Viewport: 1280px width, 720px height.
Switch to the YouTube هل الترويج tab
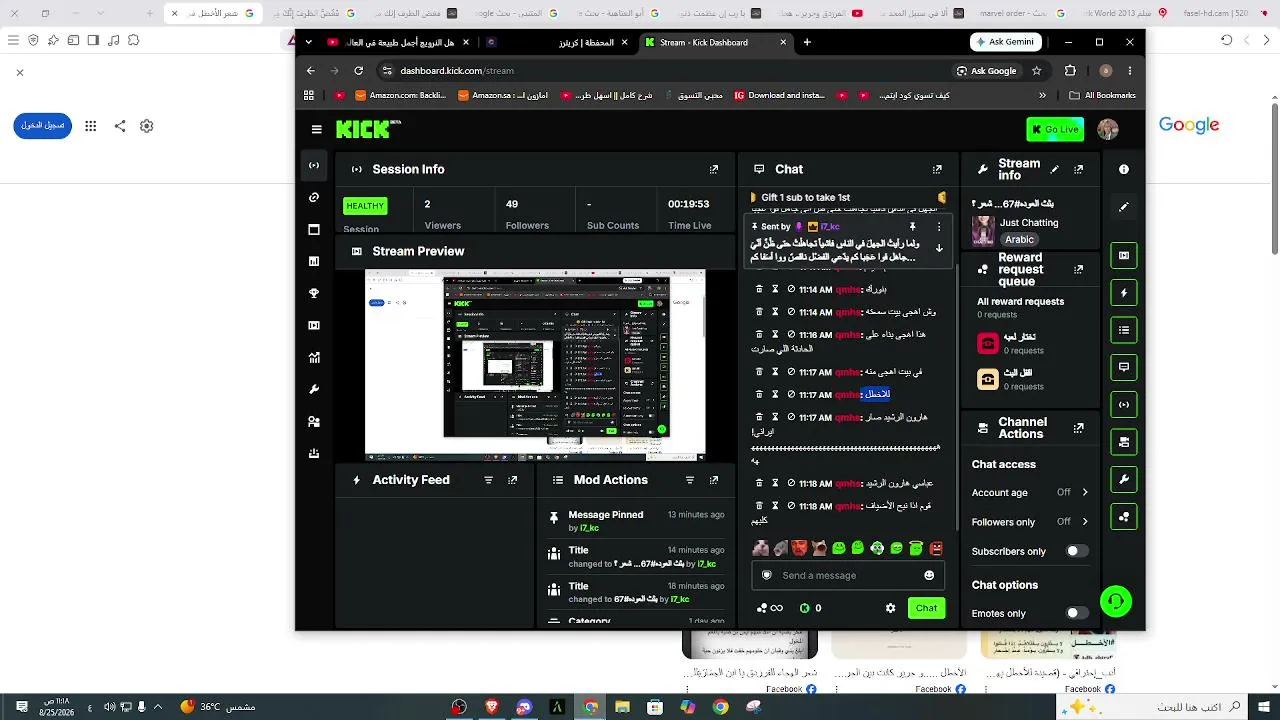click(x=398, y=42)
